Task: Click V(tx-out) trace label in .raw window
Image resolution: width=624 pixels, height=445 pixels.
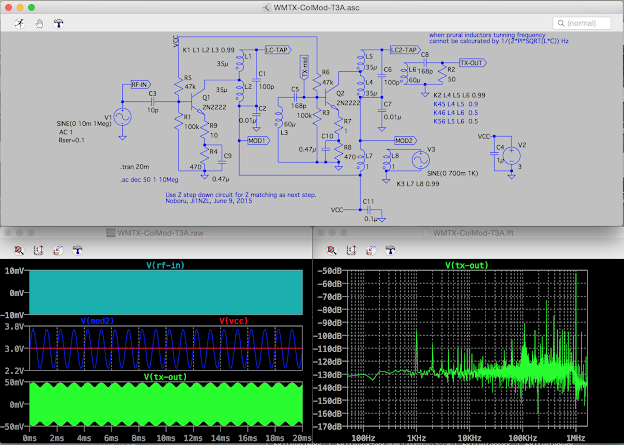Action: point(165,377)
